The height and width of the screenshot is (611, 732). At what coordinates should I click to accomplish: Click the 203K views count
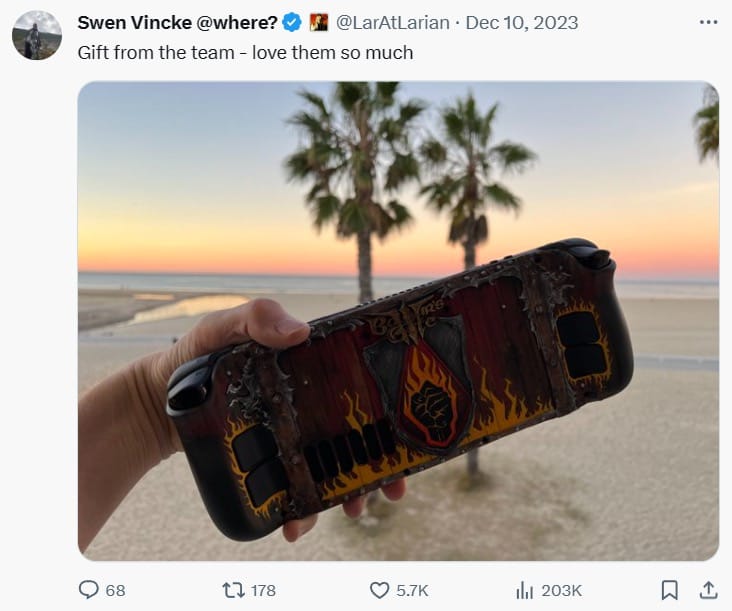(x=561, y=590)
